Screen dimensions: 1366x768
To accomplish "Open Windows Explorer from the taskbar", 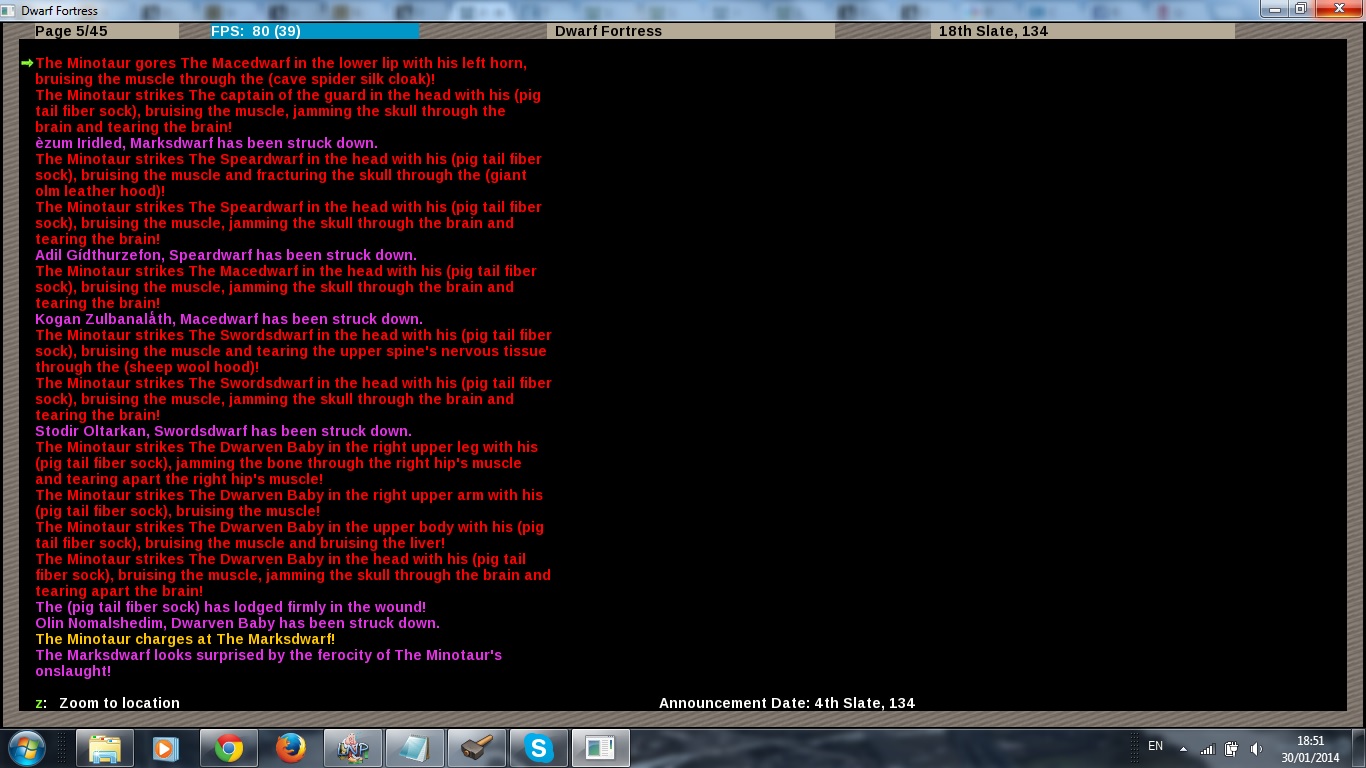I will (105, 748).
